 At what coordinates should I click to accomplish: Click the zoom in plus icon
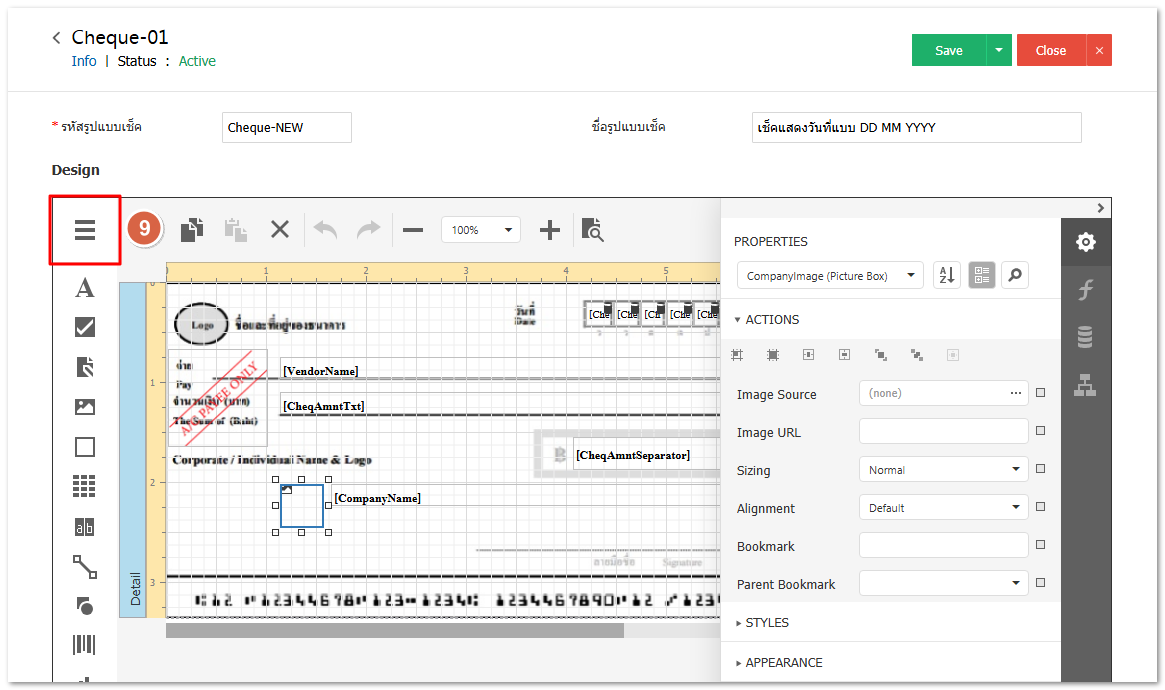point(549,230)
